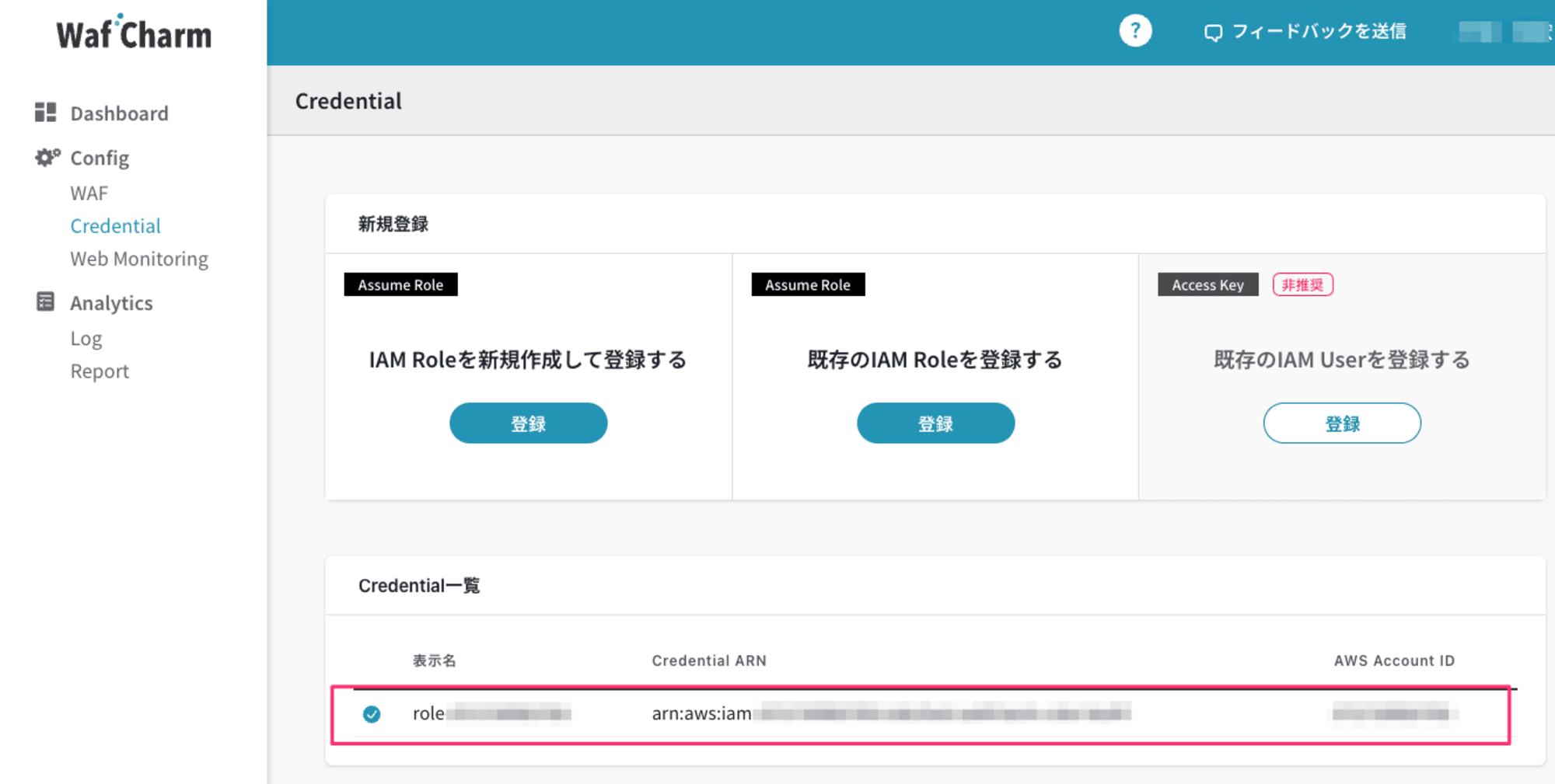Click Assume Role badge on 既存のIAM Role card
This screenshot has height=784, width=1555.
click(808, 284)
